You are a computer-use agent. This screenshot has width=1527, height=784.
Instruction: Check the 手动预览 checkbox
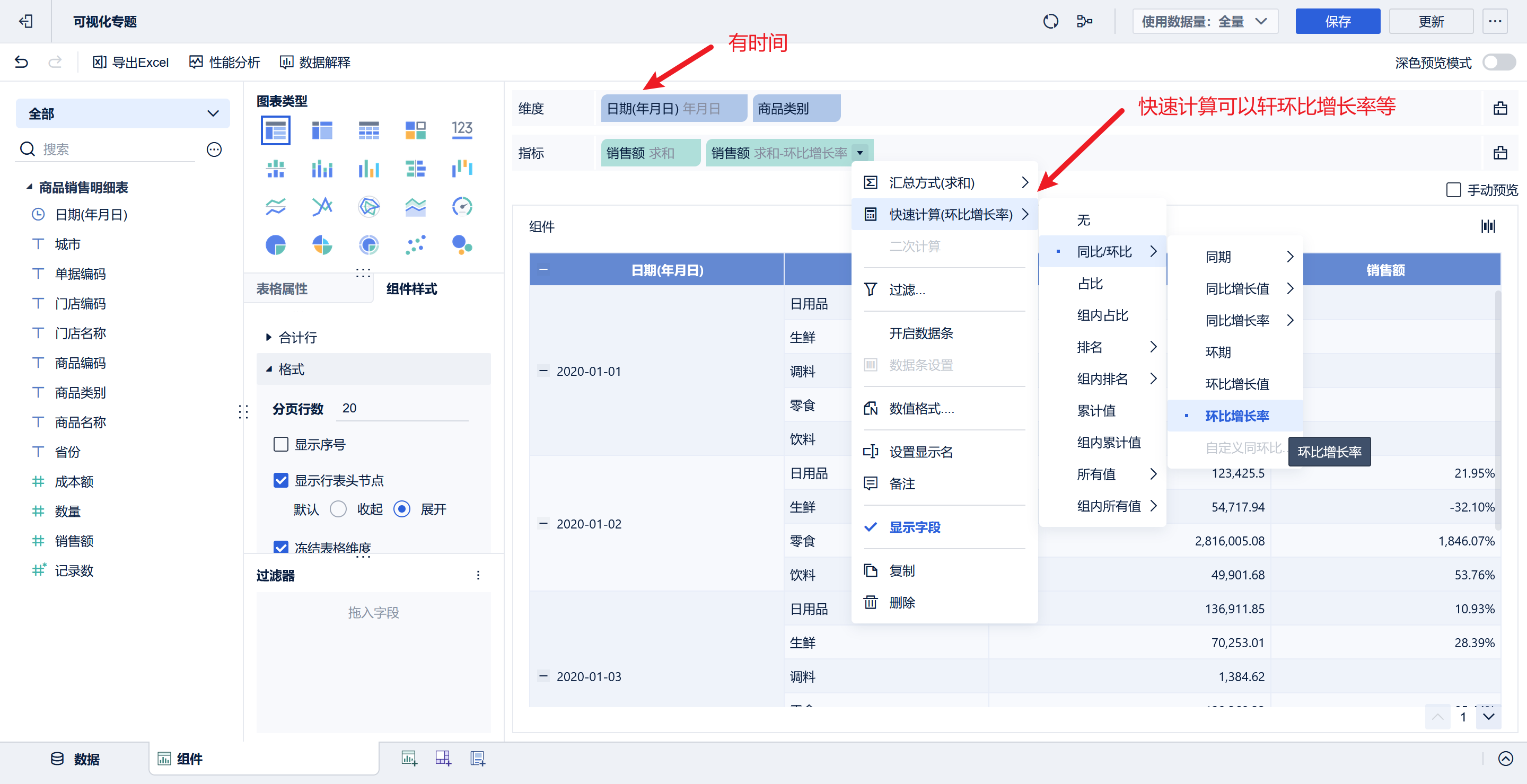click(1453, 190)
